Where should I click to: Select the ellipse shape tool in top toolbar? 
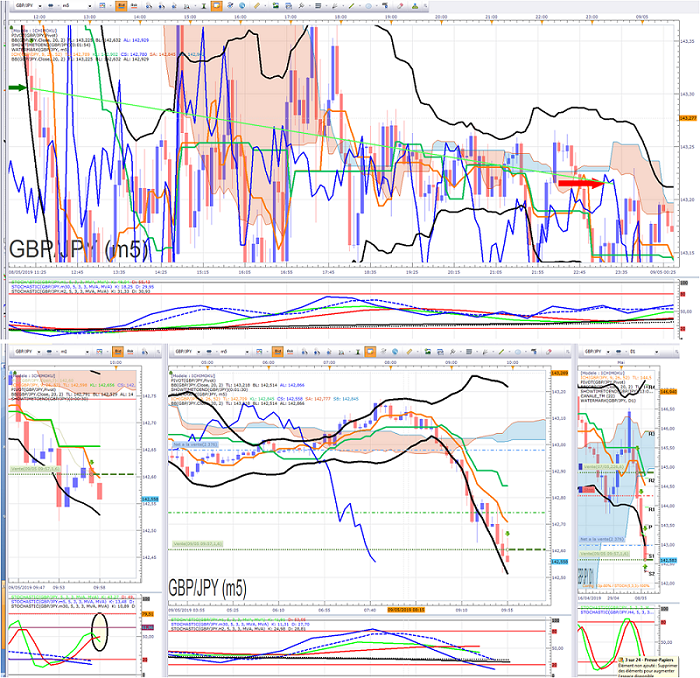click(x=368, y=6)
